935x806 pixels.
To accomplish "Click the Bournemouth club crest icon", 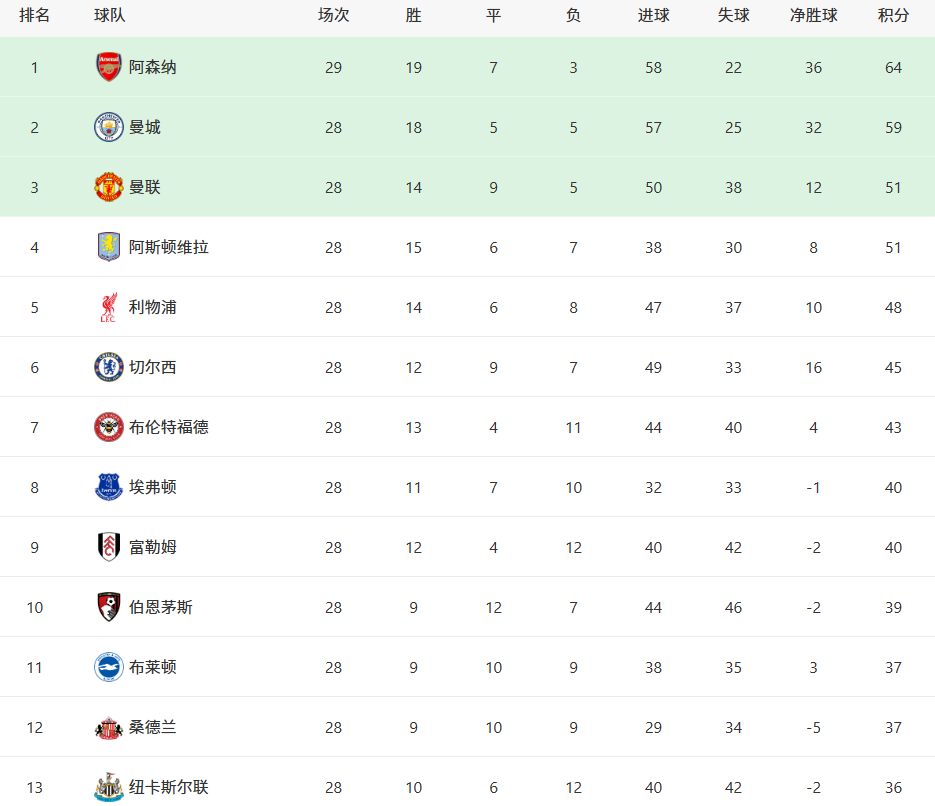I will point(108,608).
